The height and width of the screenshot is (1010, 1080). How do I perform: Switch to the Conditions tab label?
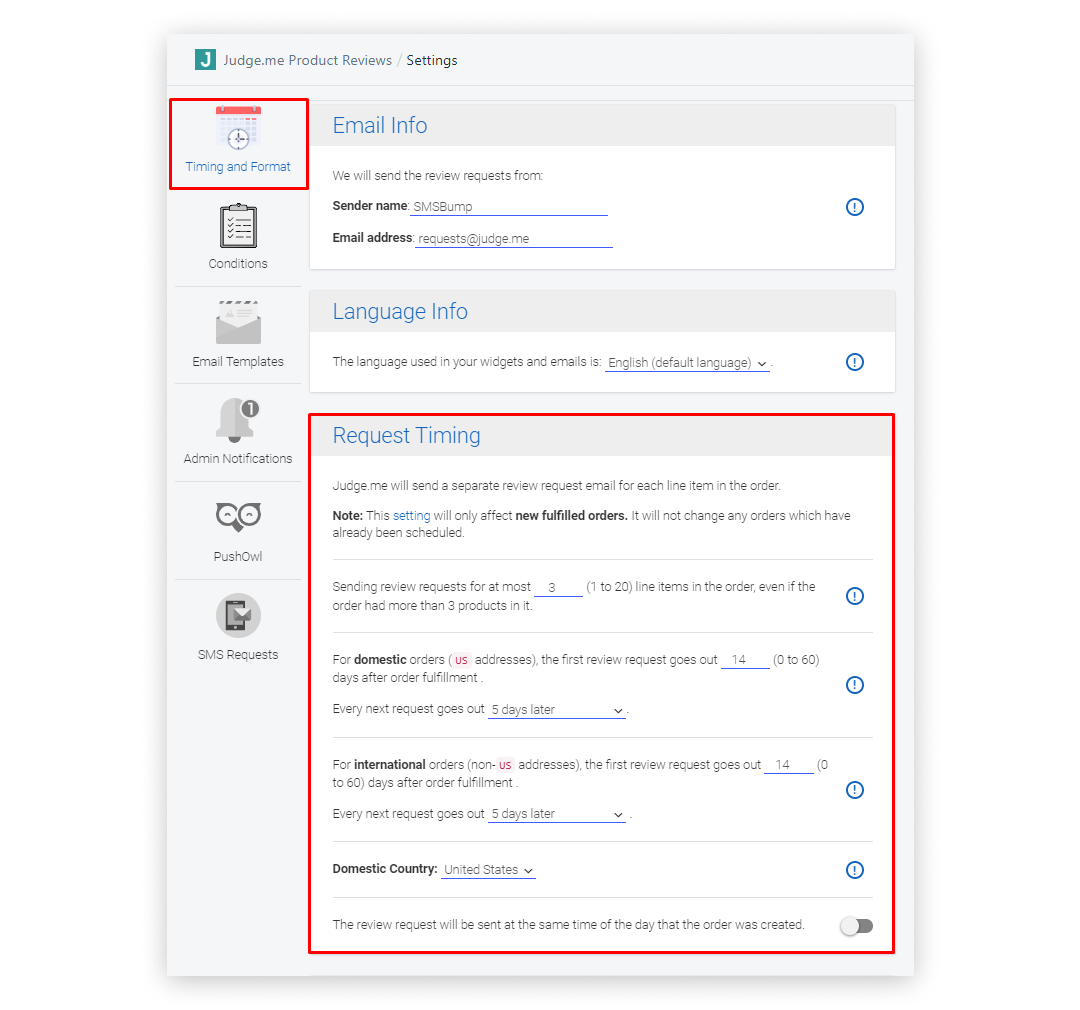click(238, 264)
